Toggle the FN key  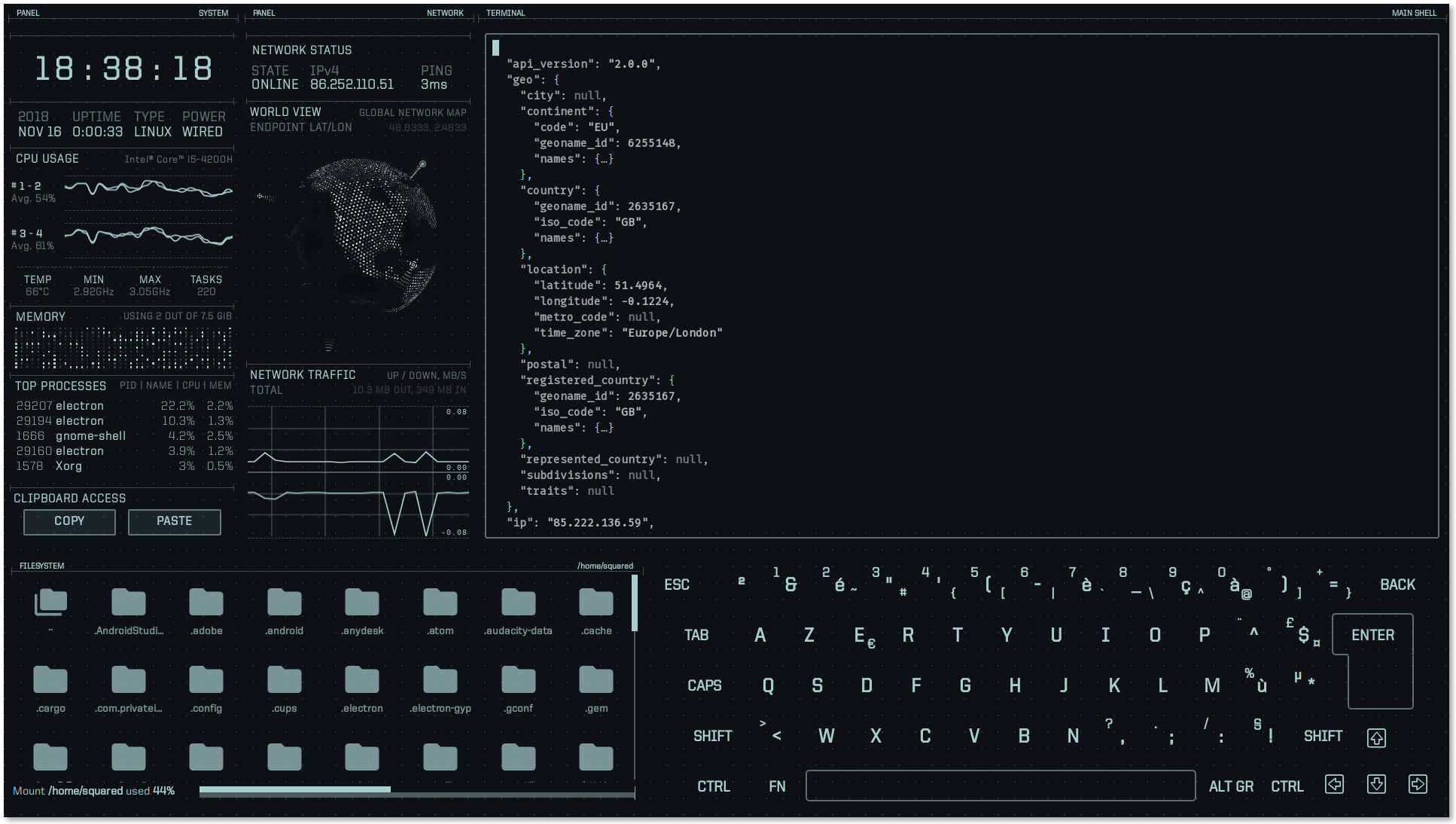(777, 786)
